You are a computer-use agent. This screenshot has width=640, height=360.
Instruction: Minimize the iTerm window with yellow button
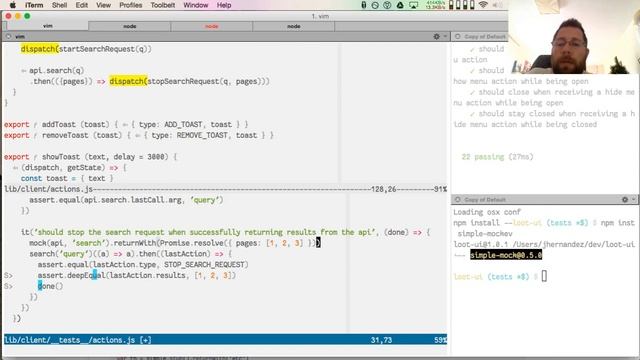coord(18,16)
